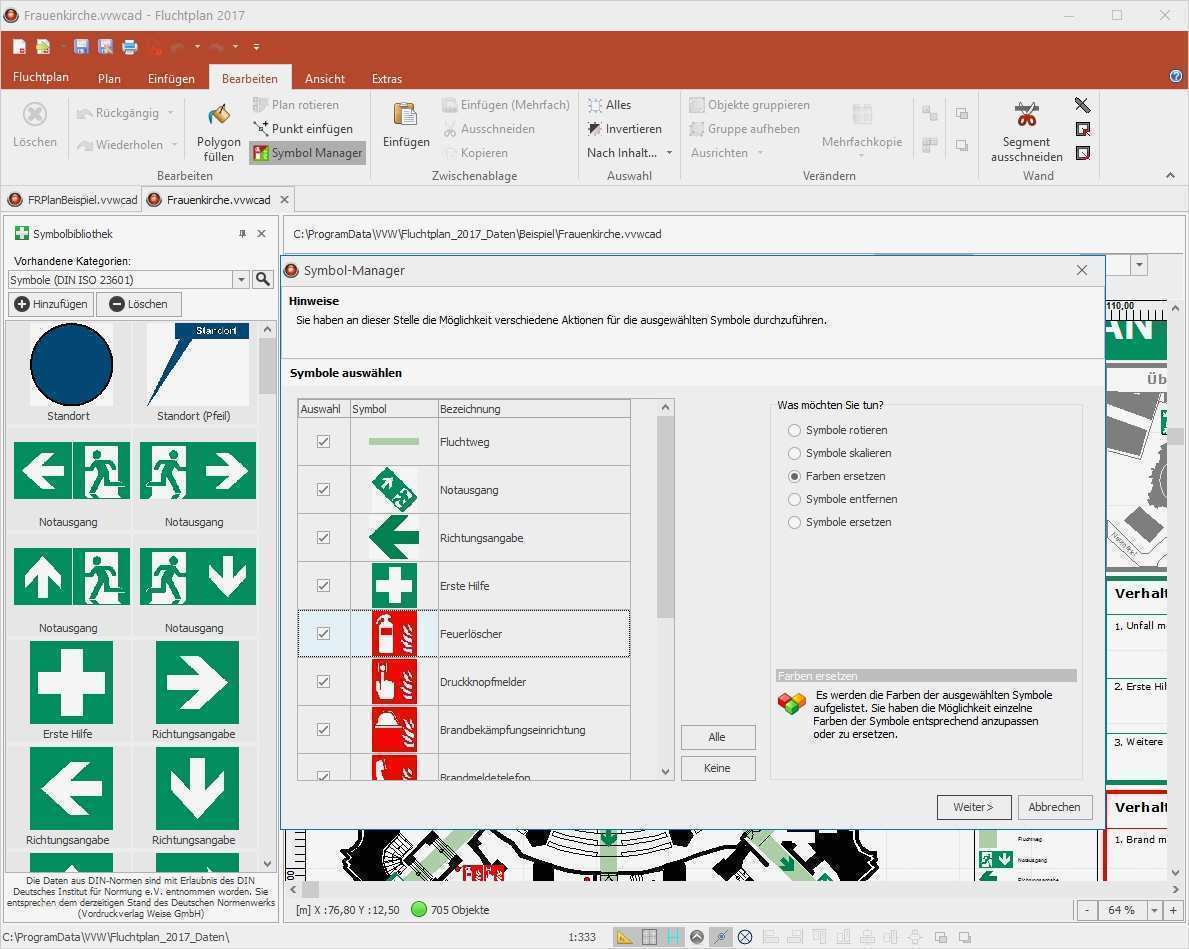
Task: Open the Fluchtplan ribbon tab
Action: pos(41,77)
